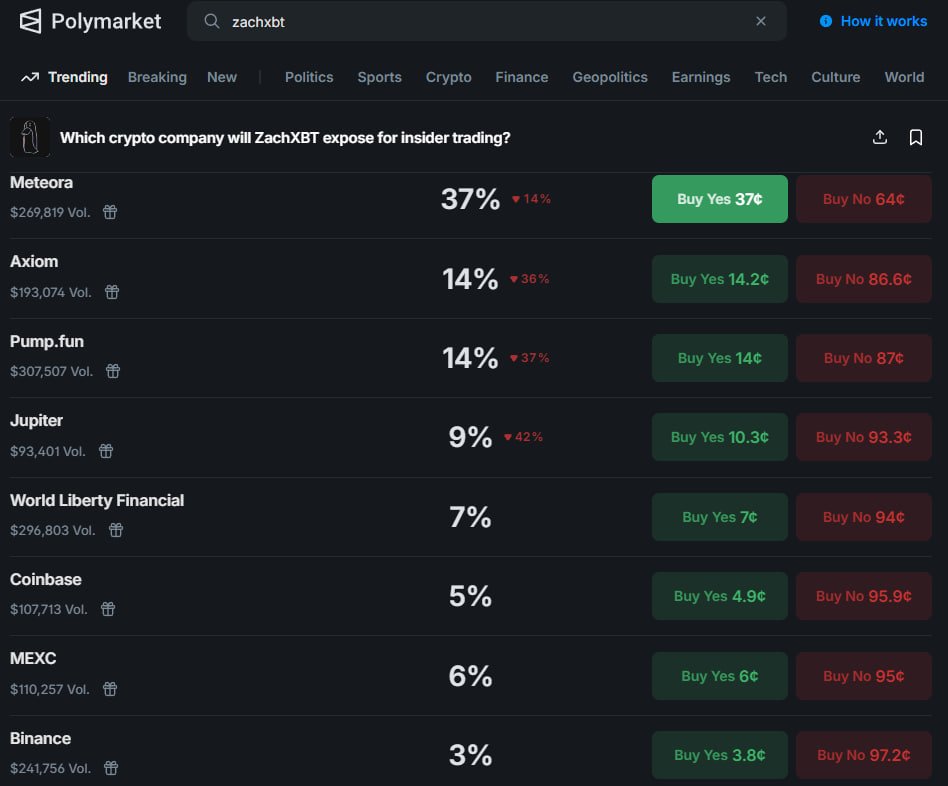Click the gift icon under Pump.fun
This screenshot has height=786, width=948.
point(113,371)
